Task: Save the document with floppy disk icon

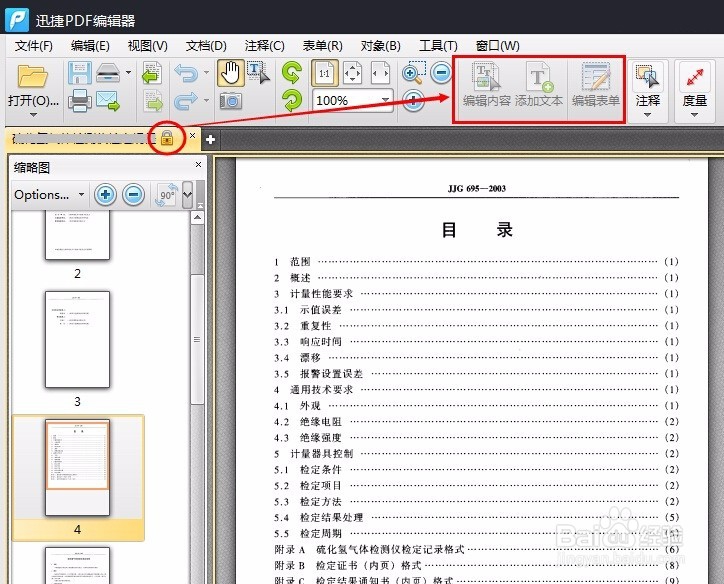Action: pos(79,73)
